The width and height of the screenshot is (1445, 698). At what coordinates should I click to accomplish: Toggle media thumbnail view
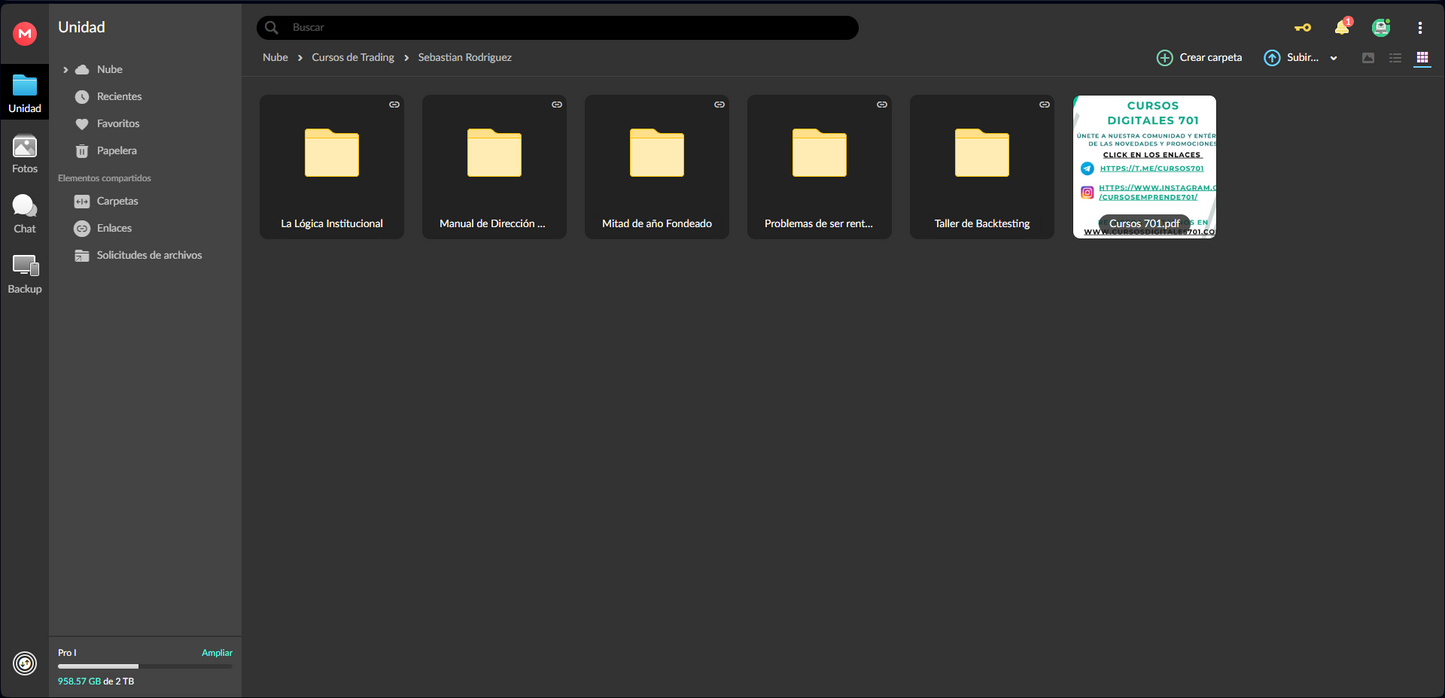1368,58
